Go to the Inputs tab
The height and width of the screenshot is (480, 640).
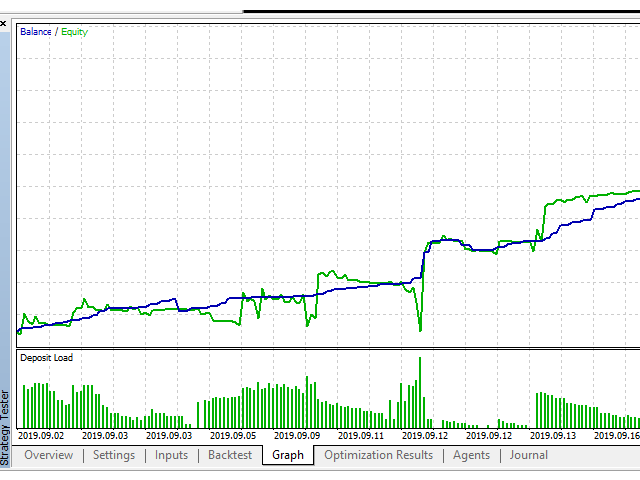click(x=171, y=455)
